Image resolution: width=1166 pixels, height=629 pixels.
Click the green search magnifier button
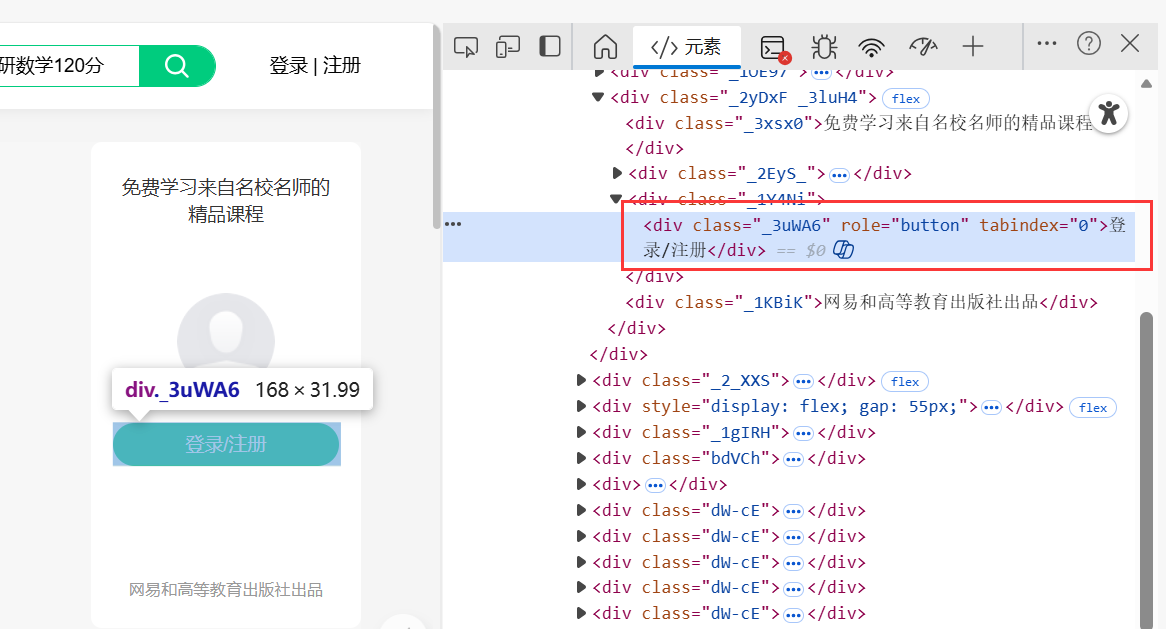[x=177, y=65]
